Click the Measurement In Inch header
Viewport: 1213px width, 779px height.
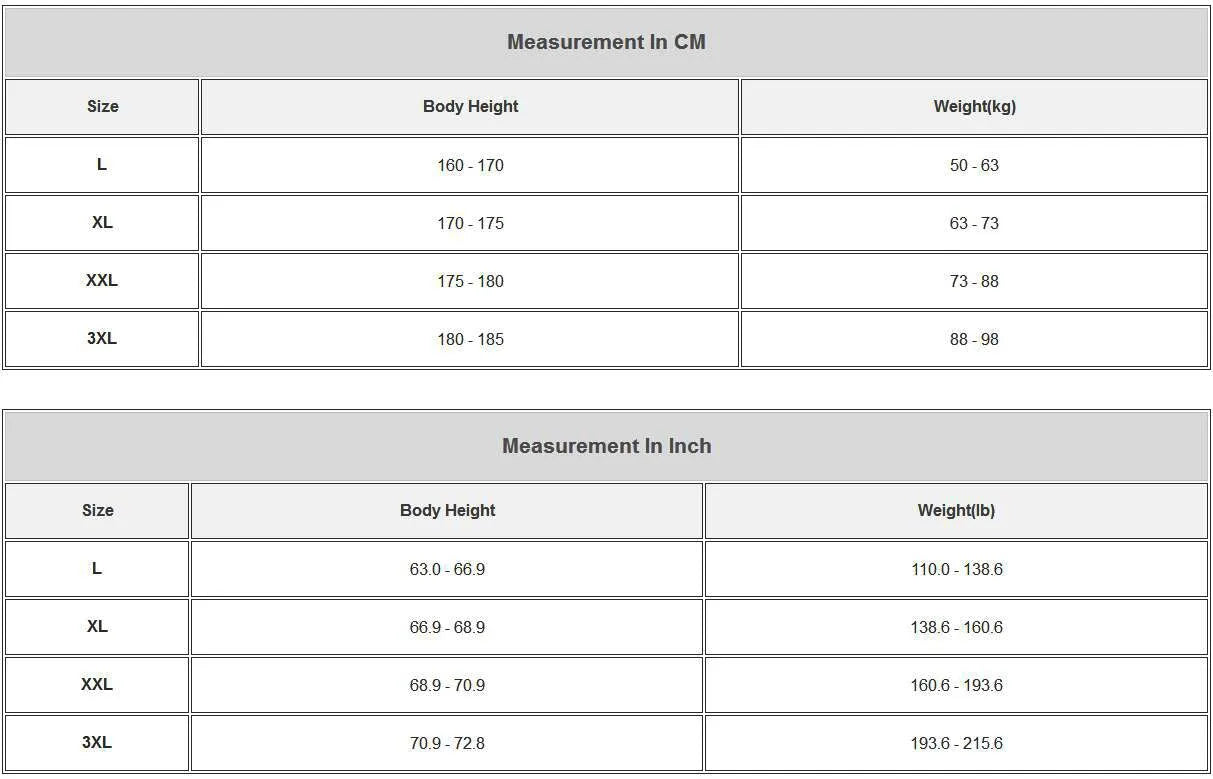606,446
